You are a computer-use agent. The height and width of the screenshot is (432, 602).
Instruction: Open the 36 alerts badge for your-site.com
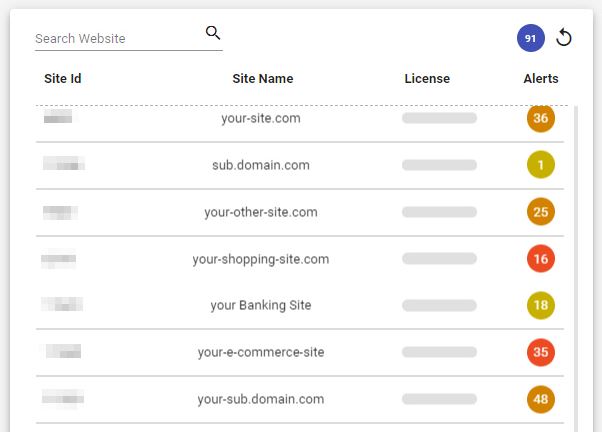[541, 118]
